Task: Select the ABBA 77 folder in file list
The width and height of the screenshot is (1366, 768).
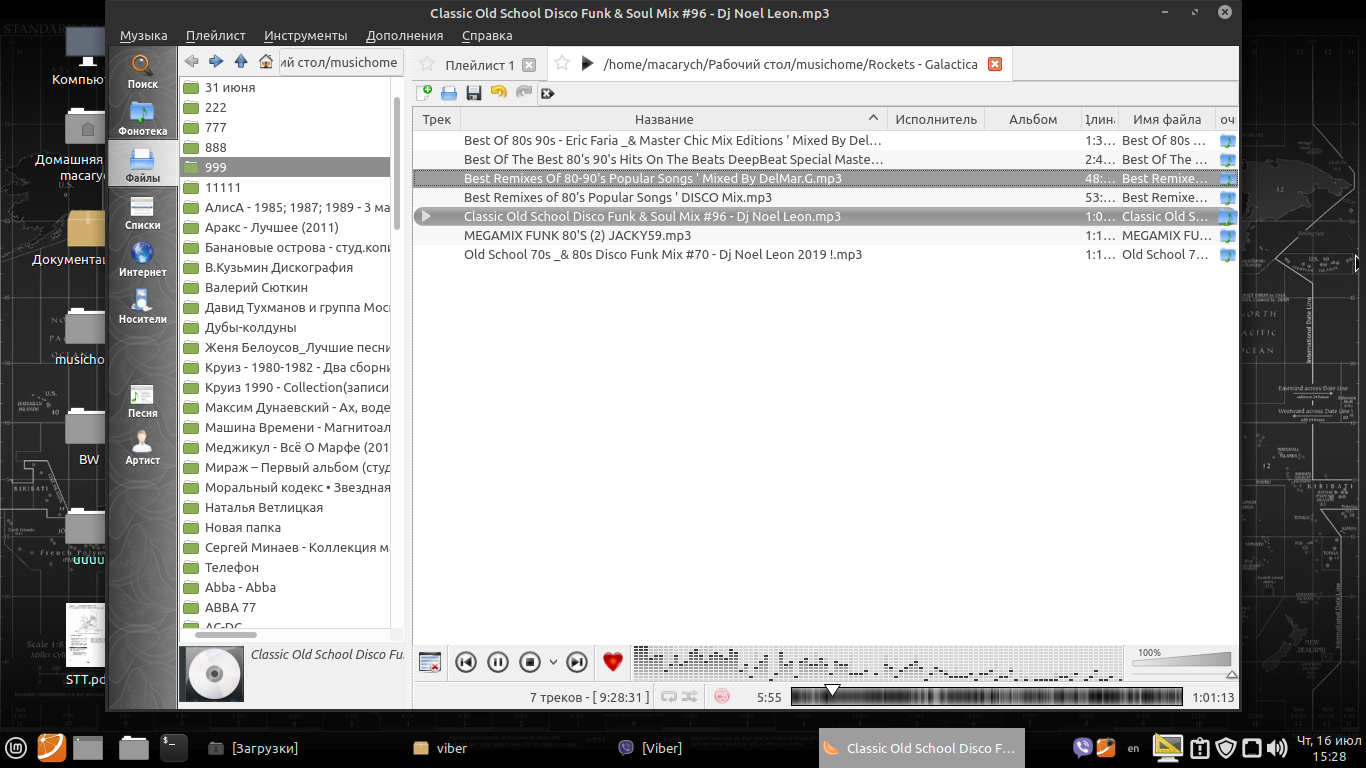Action: (x=230, y=607)
